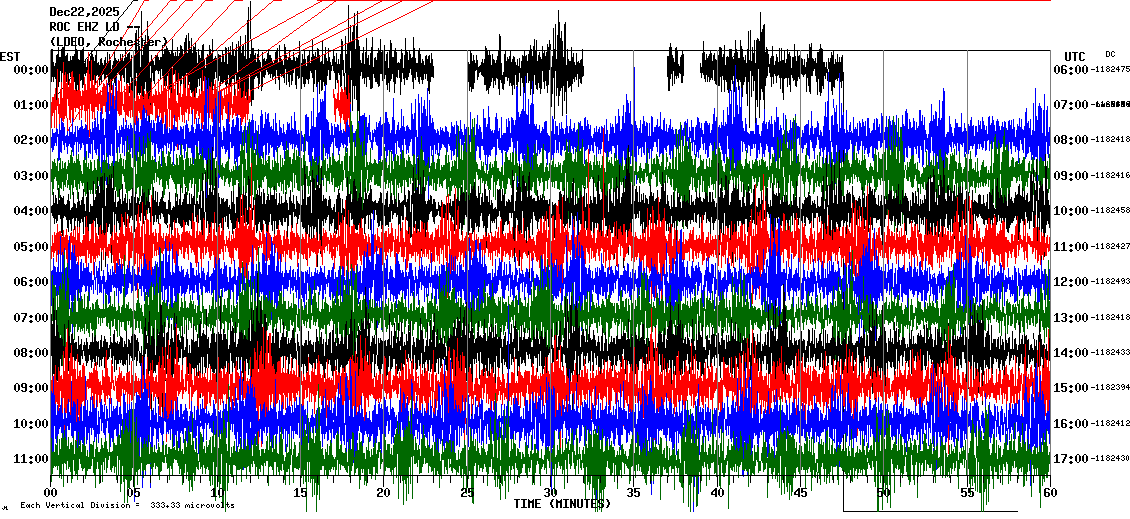Image resolution: width=1130 pixels, height=519 pixels.
Task: Click the ROC EHZ LD station label
Action: [x=85, y=27]
